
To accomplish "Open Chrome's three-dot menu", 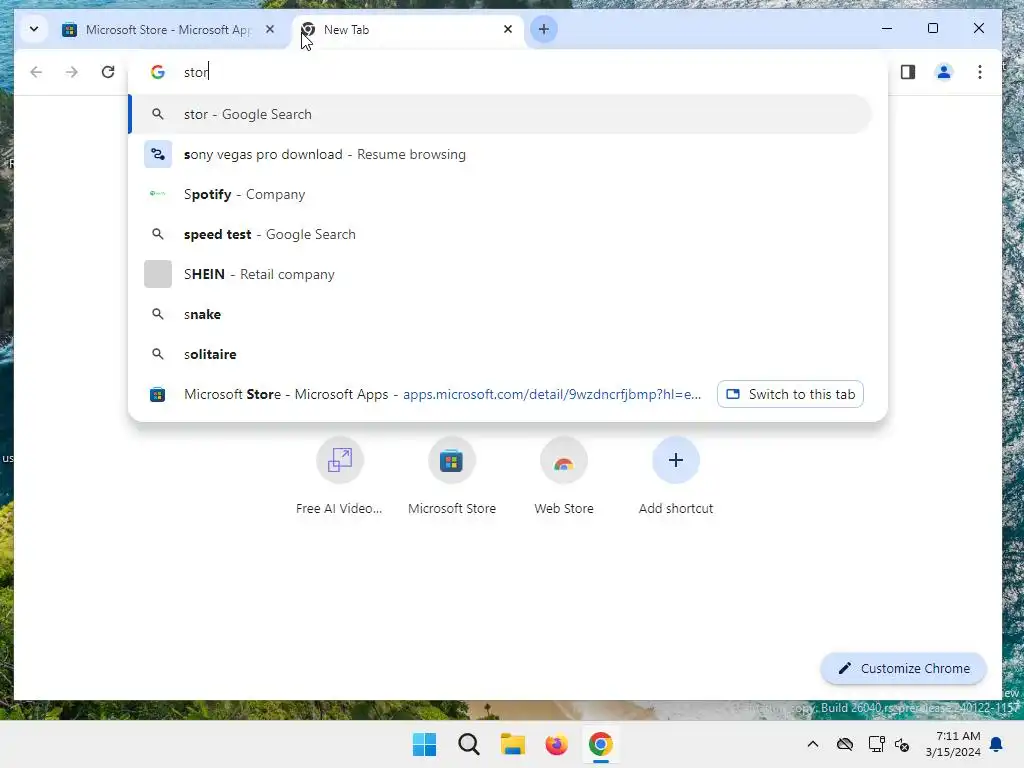I will [x=980, y=72].
